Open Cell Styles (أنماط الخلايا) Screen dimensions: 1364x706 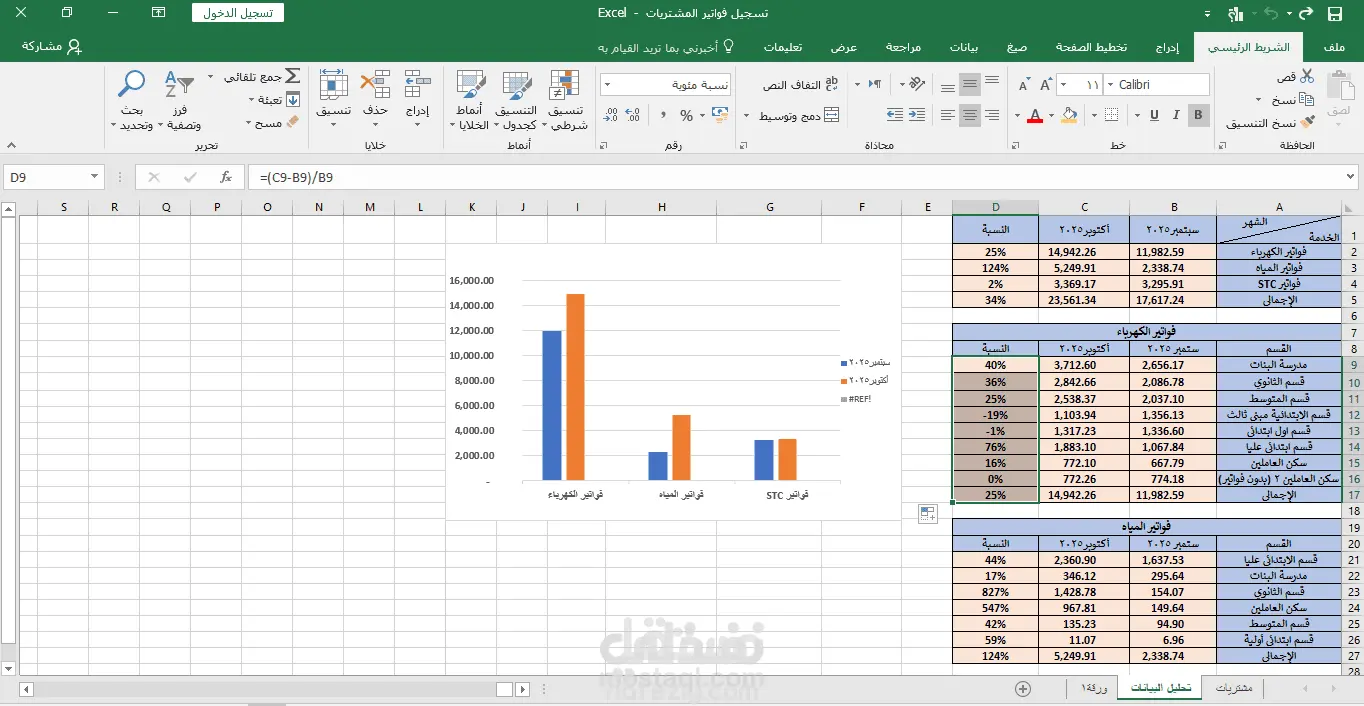click(468, 100)
